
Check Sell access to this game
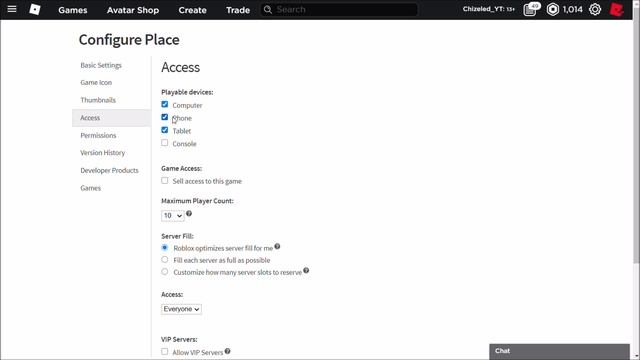point(164,180)
